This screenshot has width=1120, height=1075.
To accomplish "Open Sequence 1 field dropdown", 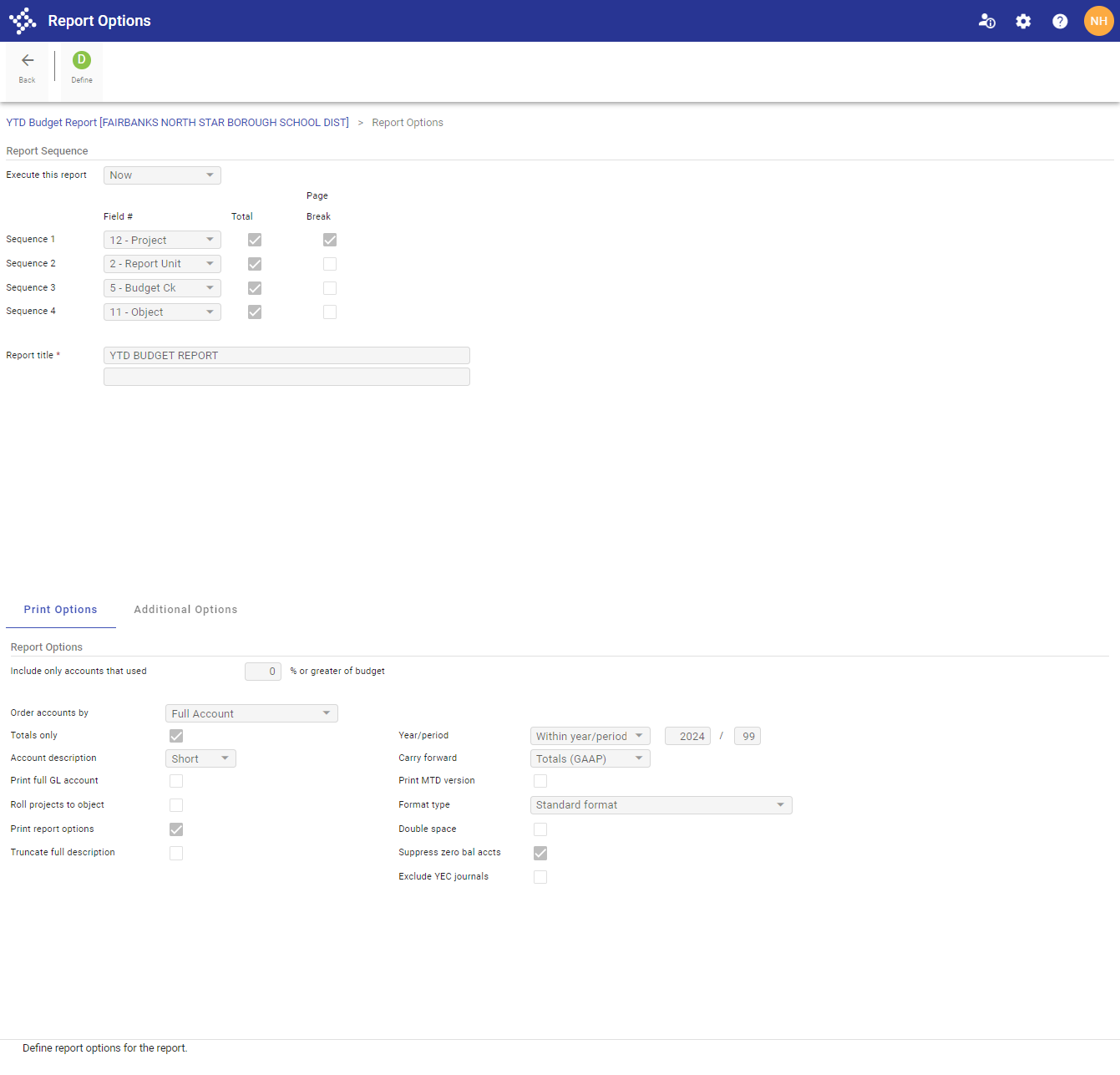I will (162, 240).
